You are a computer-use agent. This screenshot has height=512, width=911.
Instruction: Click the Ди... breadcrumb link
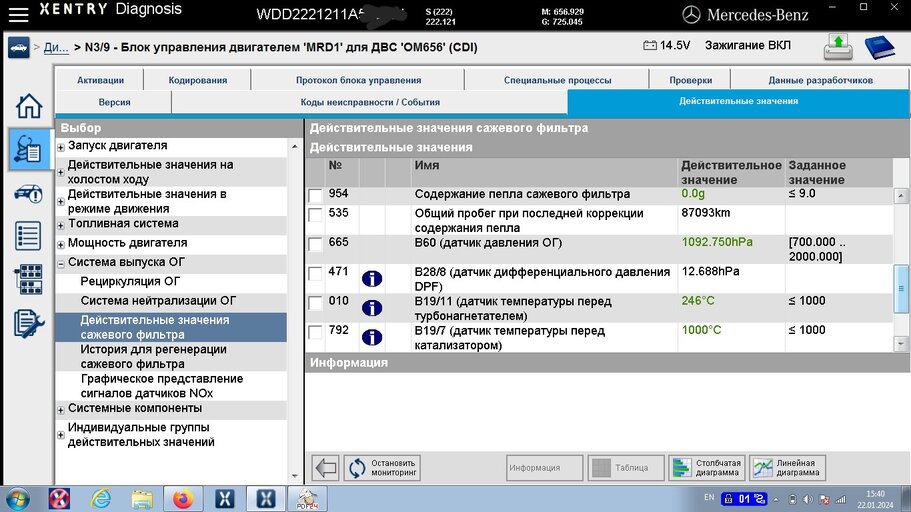point(56,48)
